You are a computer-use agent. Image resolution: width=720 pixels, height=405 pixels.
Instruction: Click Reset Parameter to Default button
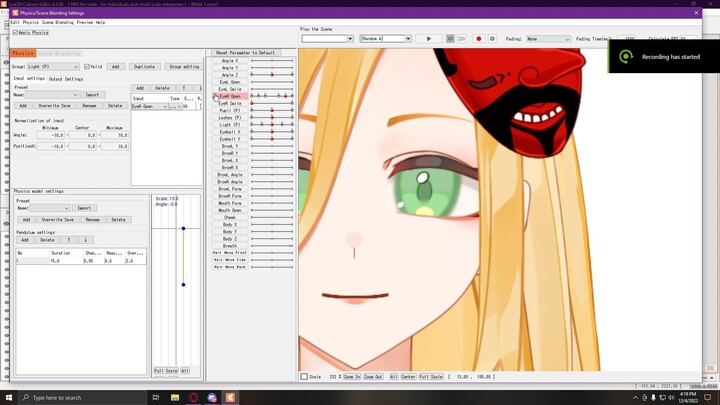tap(245, 53)
